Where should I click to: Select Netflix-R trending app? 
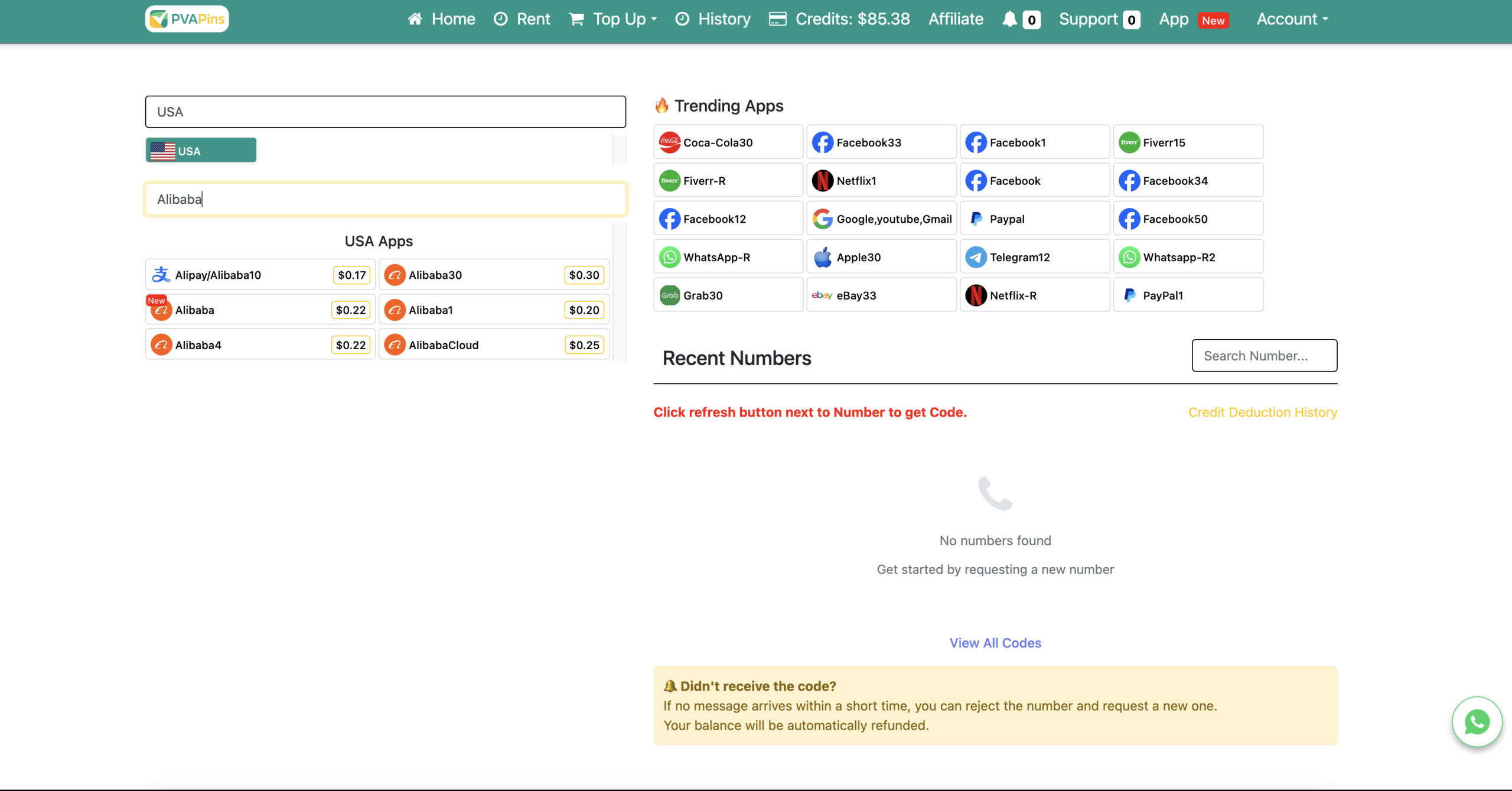coord(1035,295)
